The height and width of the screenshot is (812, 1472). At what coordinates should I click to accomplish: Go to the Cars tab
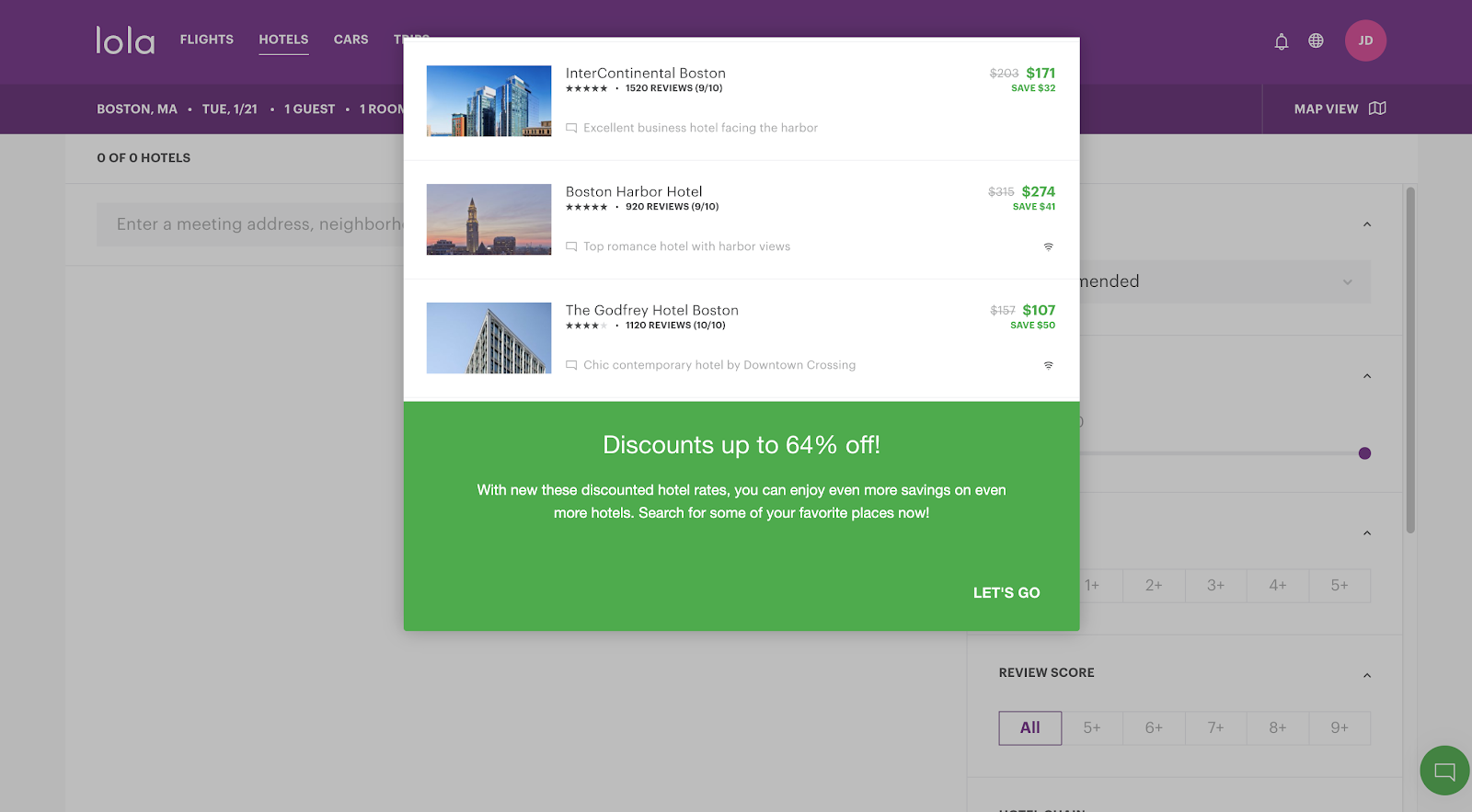point(351,40)
